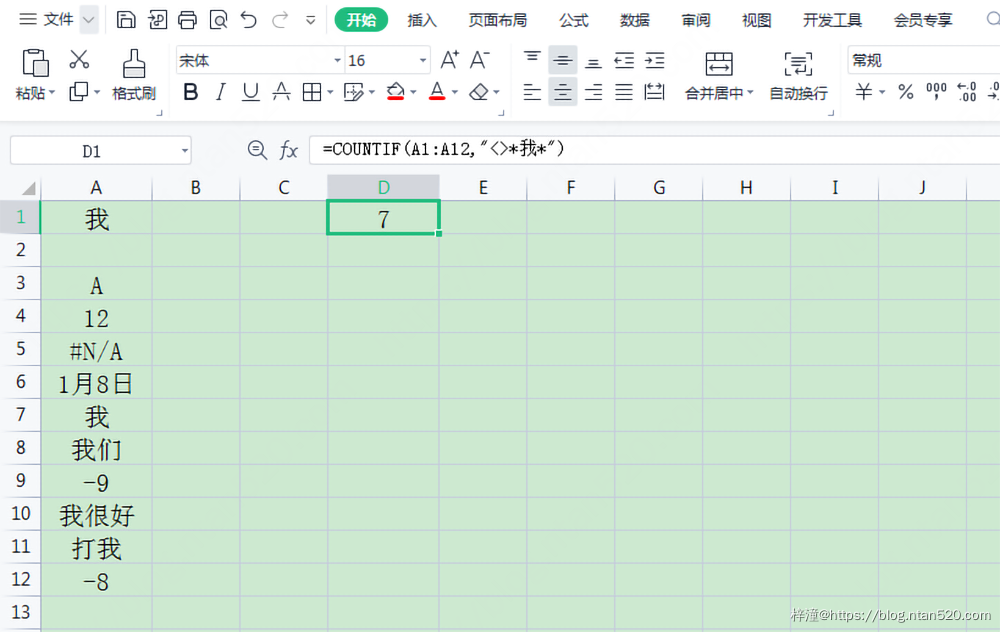Viewport: 1000px width, 632px height.
Task: Expand the copy icon dropdown arrow
Action: pos(97,92)
